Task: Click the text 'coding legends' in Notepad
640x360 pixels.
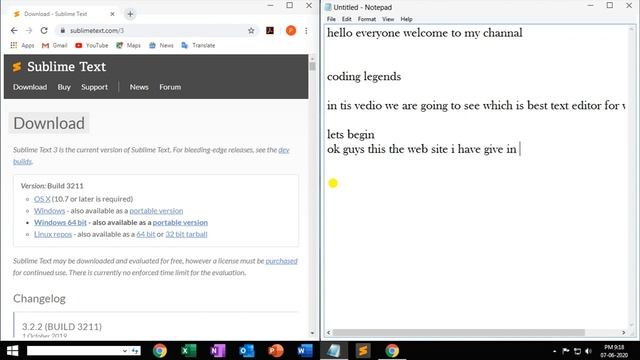Action: (x=364, y=77)
